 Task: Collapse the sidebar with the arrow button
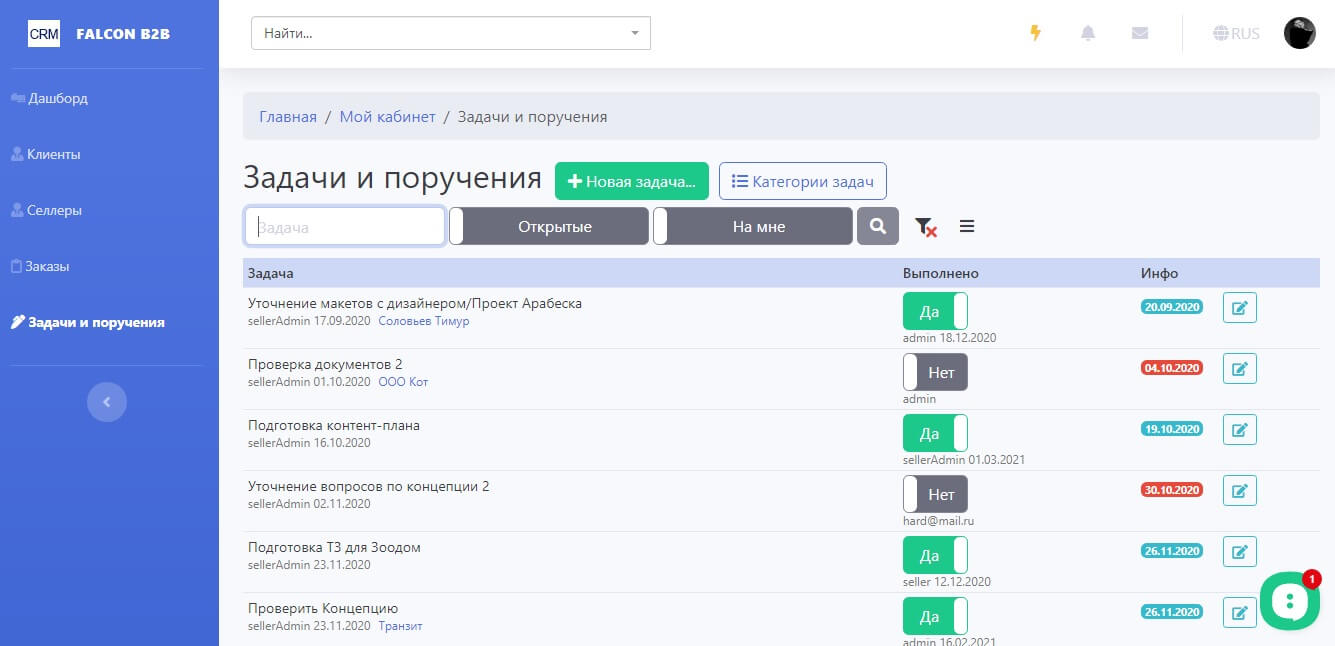pyautogui.click(x=107, y=402)
